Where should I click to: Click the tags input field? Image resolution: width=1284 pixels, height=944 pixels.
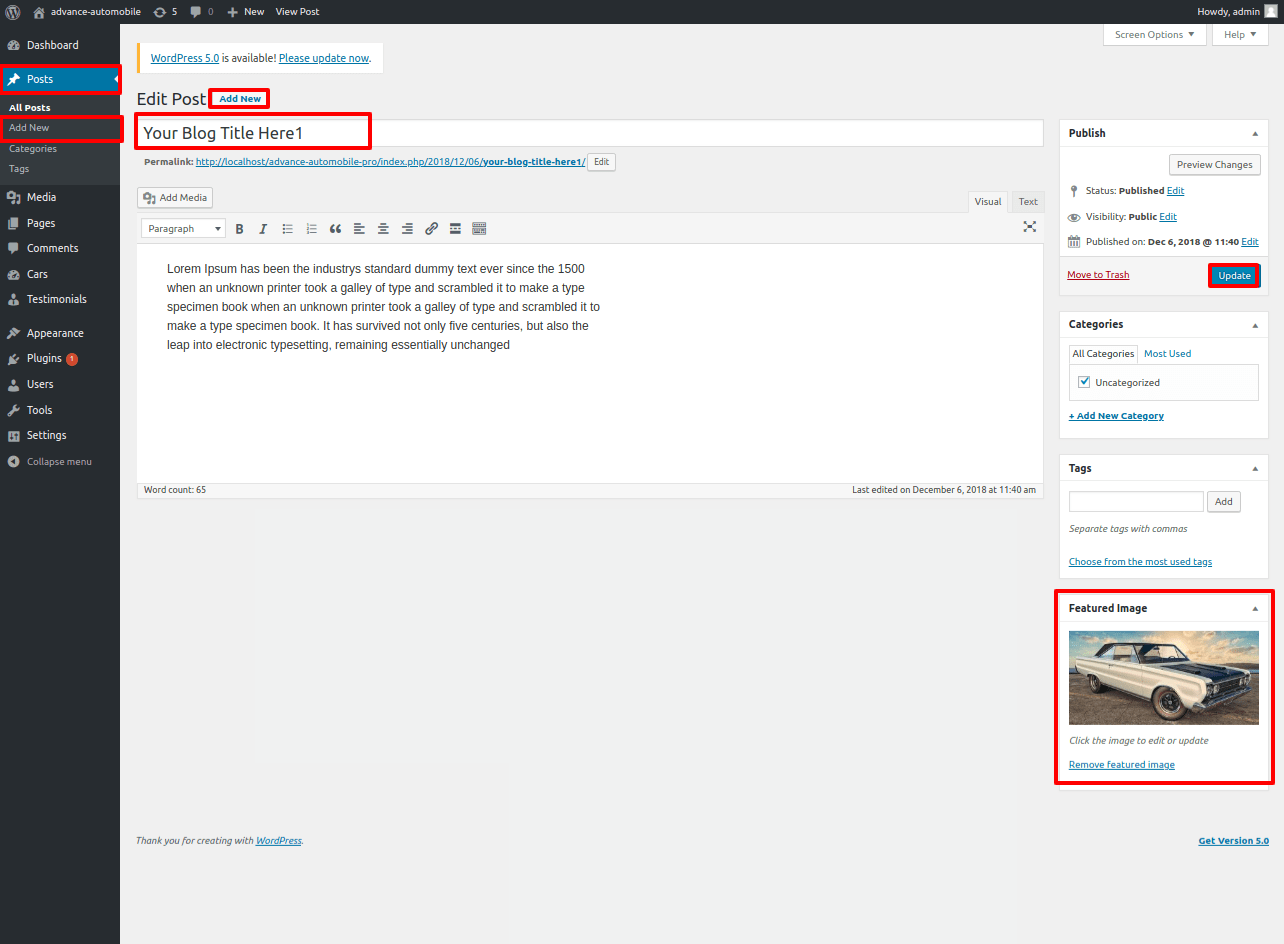pyautogui.click(x=1136, y=502)
